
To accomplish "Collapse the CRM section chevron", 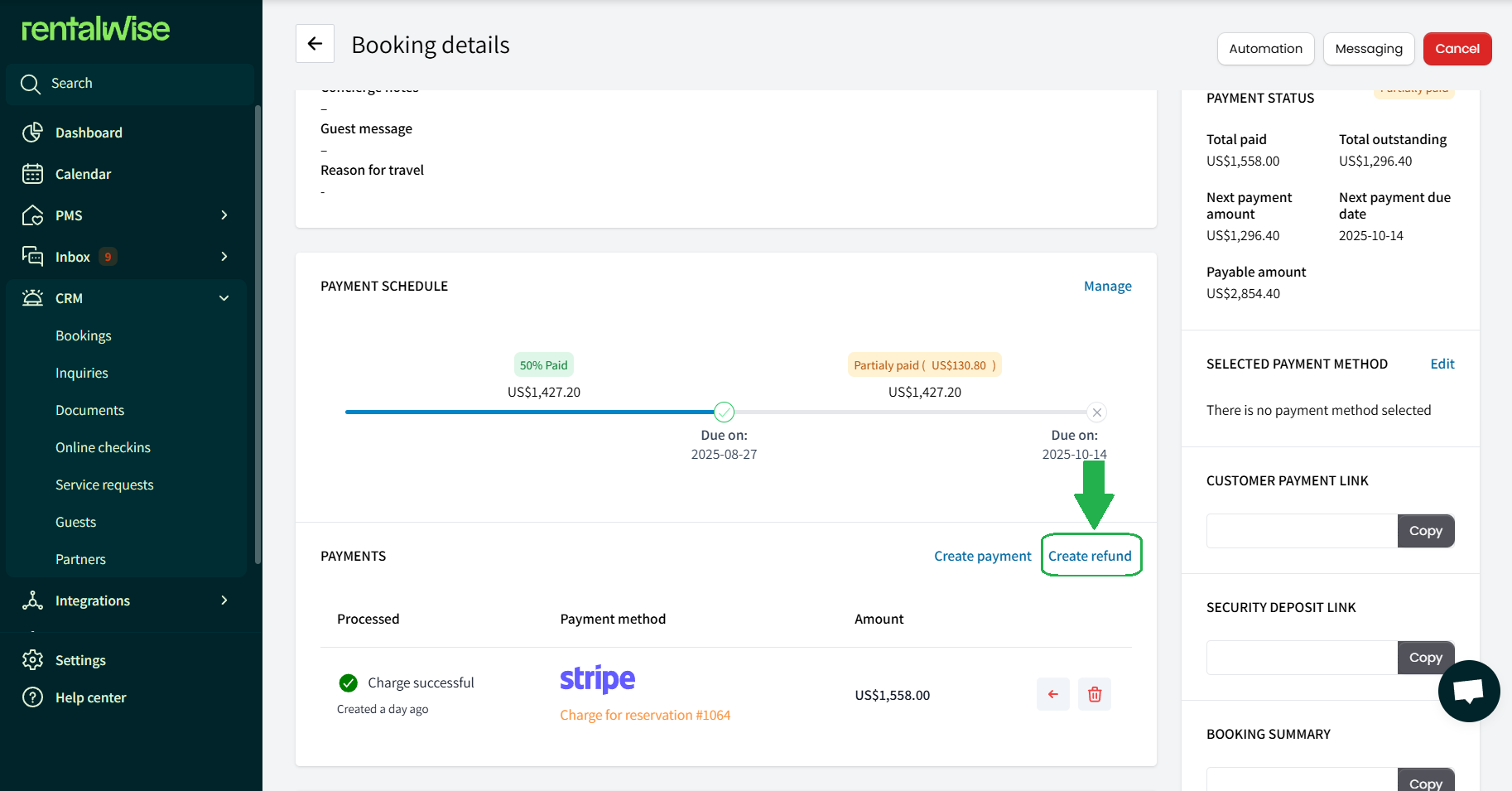I will coord(224,298).
